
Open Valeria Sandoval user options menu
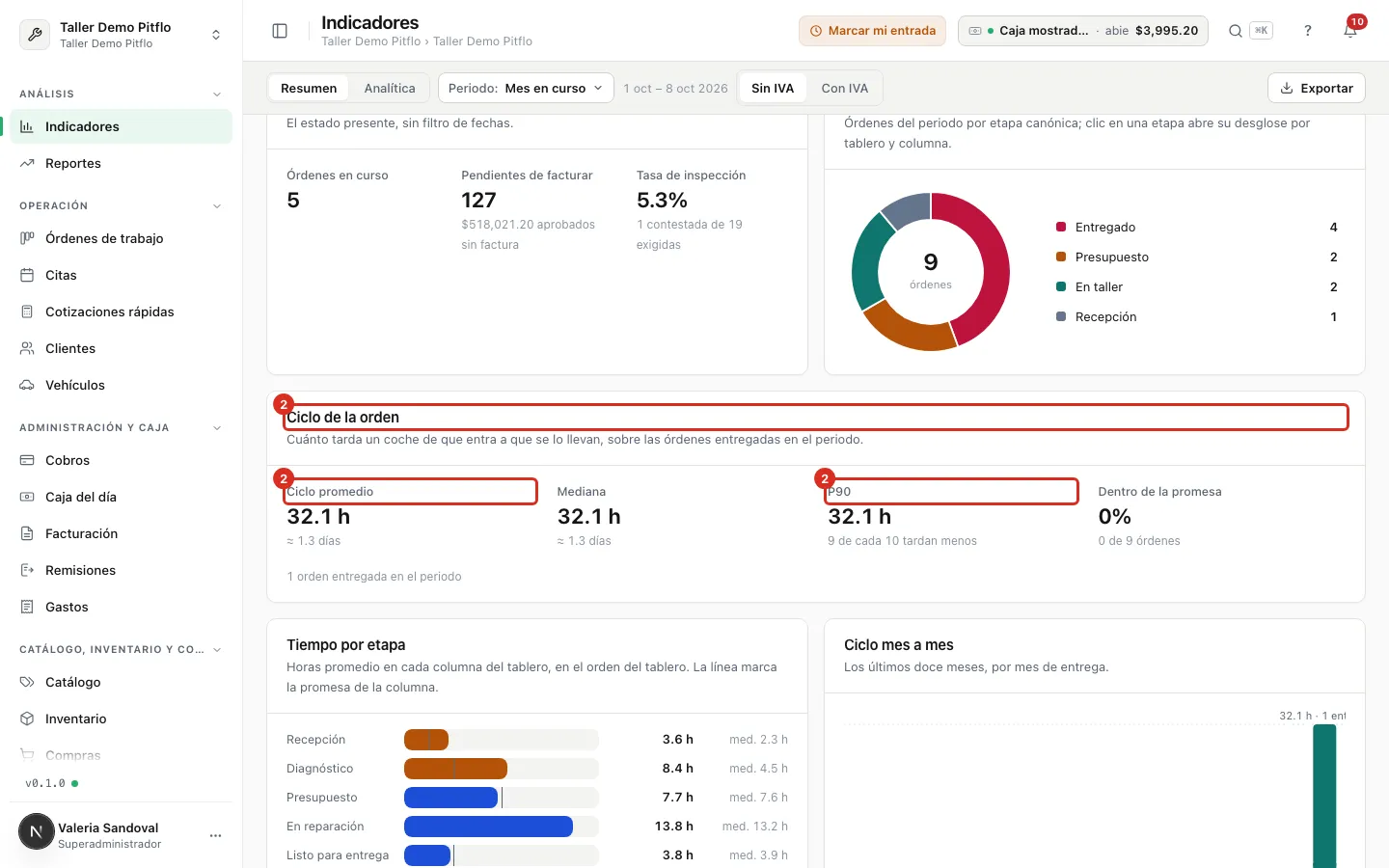[215, 835]
